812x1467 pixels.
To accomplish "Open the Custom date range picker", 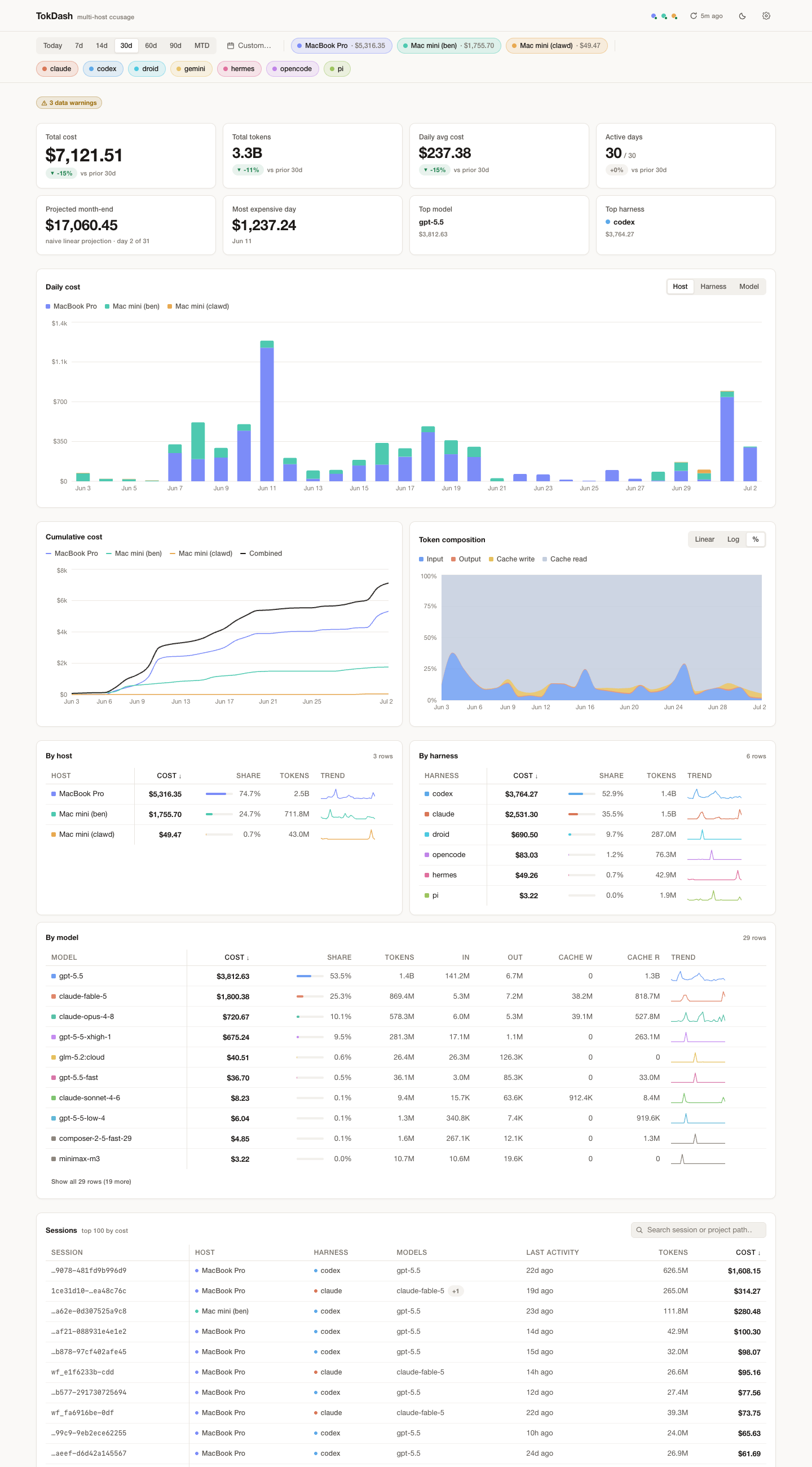I will coord(249,46).
